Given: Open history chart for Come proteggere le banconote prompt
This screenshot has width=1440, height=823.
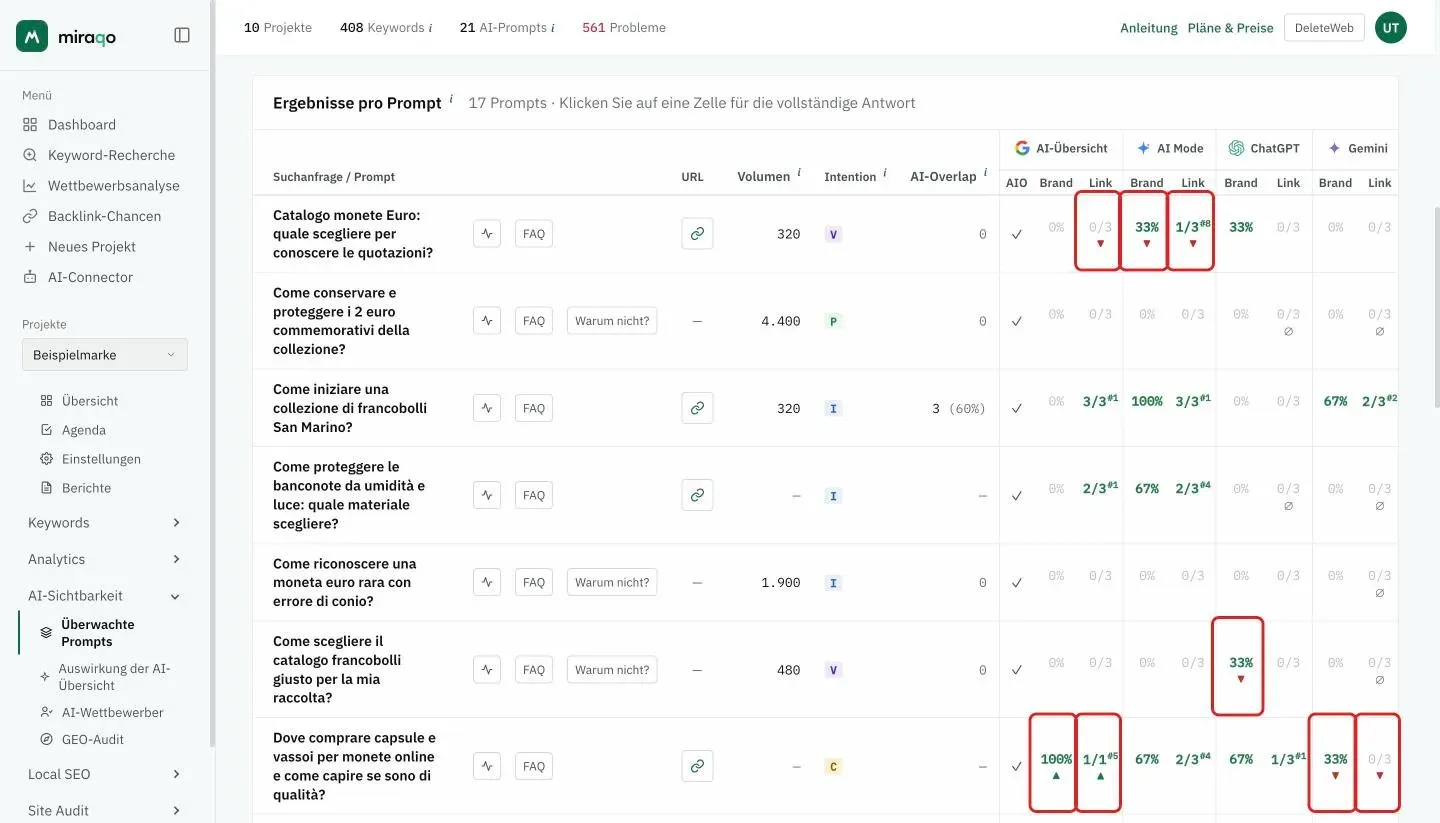Looking at the screenshot, I should pos(487,495).
